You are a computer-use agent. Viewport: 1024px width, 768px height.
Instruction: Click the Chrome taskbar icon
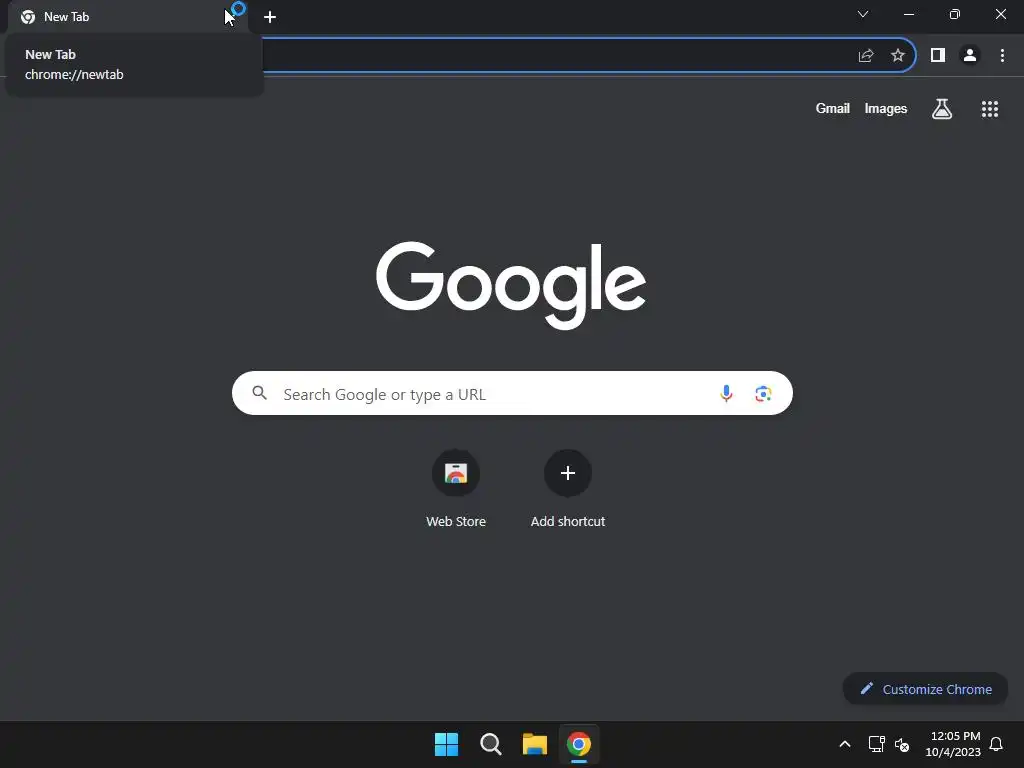[579, 744]
